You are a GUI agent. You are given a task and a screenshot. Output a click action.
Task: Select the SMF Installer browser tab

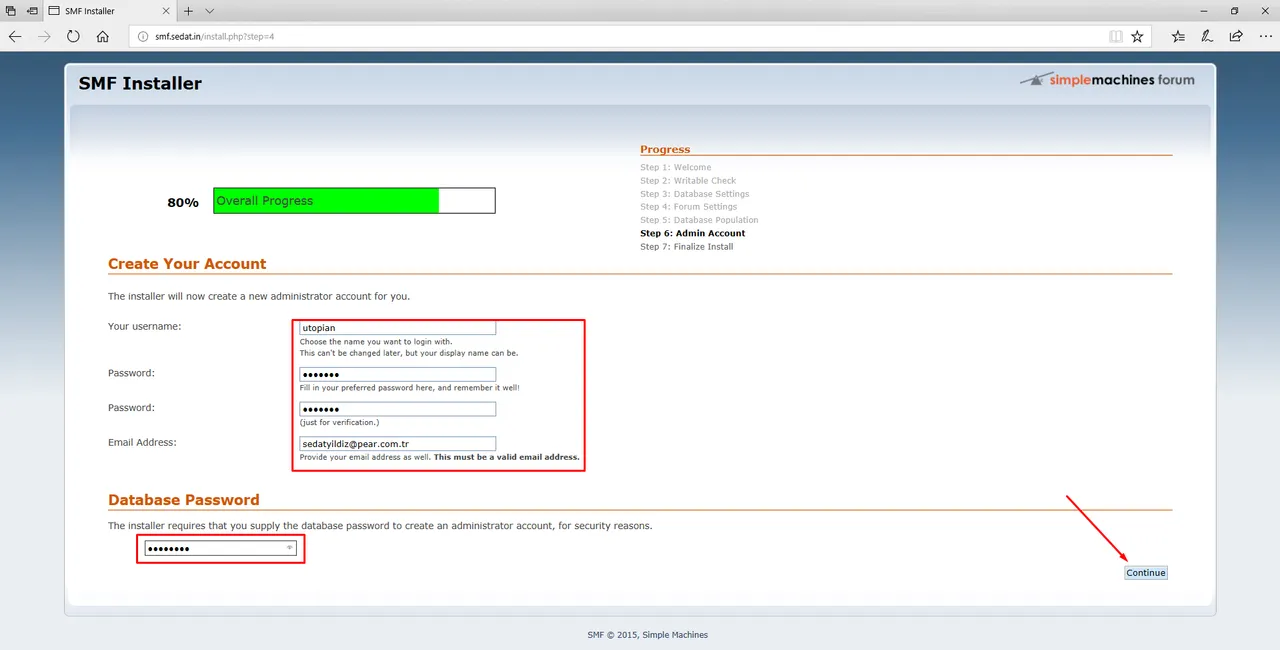click(x=110, y=11)
